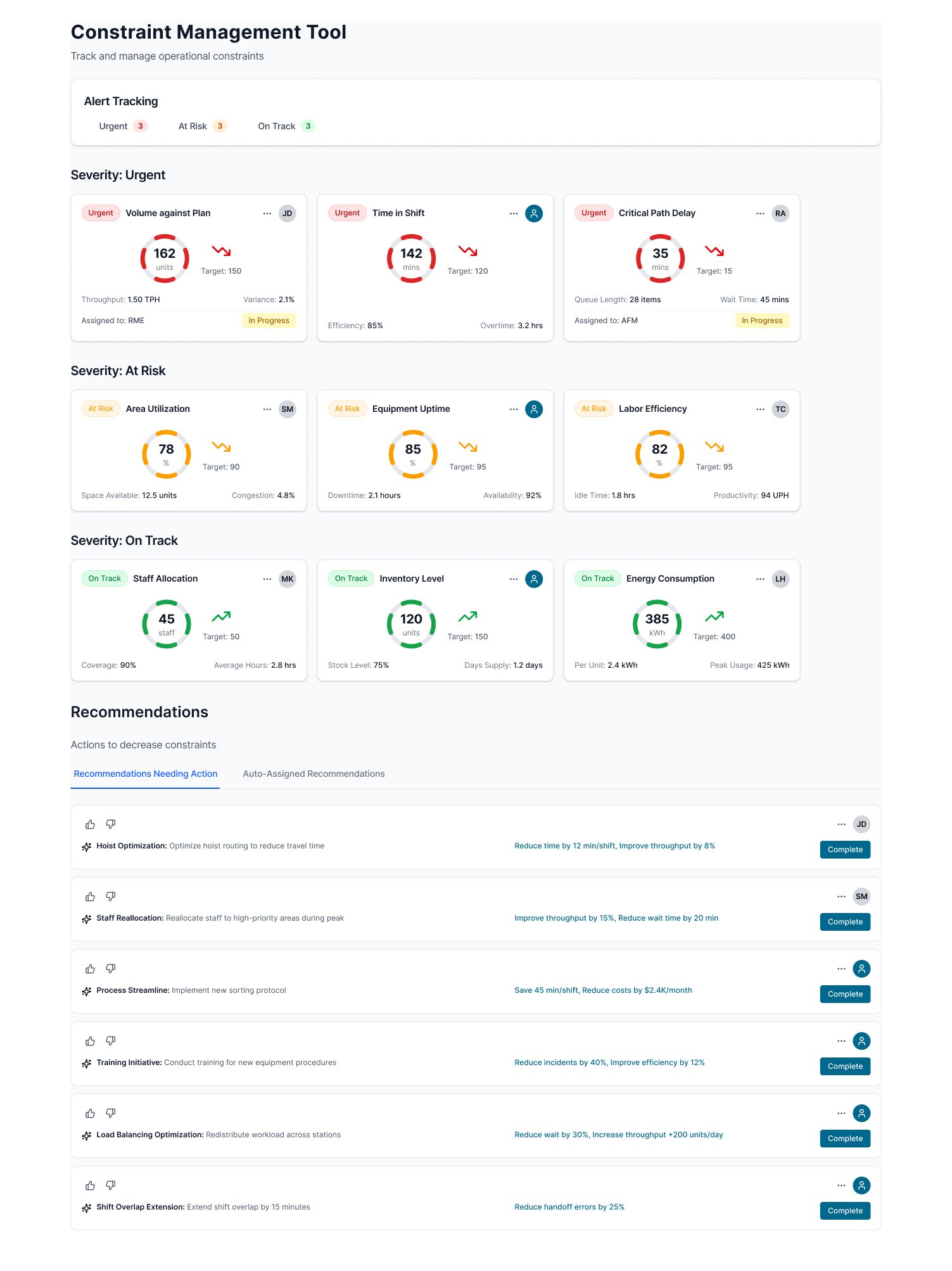Viewport: 952px width, 1271px height.
Task: Thumbs up the Load Balancing Optimization recommendation
Action: (x=90, y=1113)
